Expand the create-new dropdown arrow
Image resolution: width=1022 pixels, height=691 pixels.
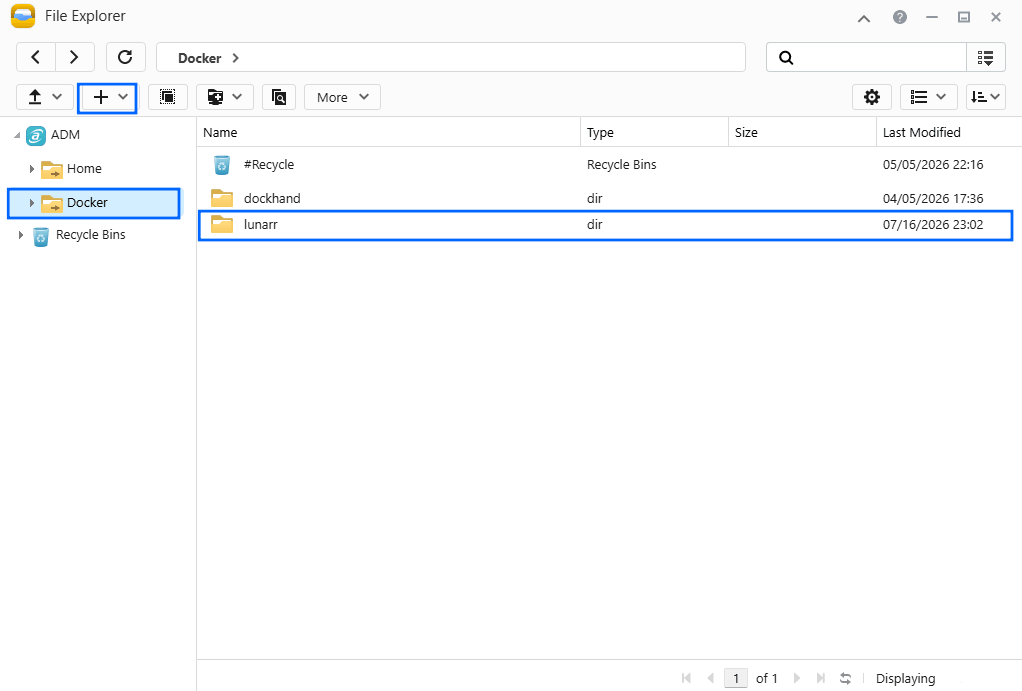pos(123,97)
